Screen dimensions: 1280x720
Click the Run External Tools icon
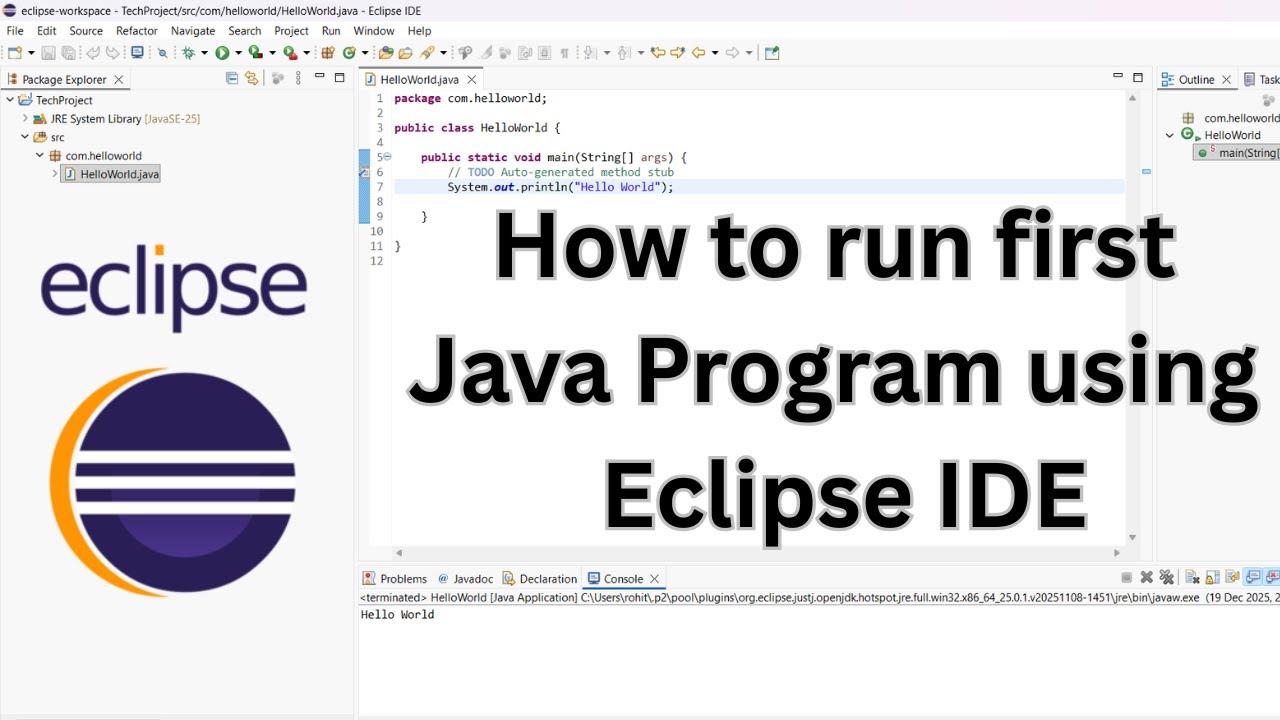(290, 53)
